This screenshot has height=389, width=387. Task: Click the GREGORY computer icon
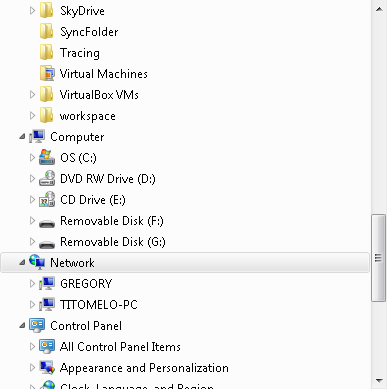click(47, 283)
